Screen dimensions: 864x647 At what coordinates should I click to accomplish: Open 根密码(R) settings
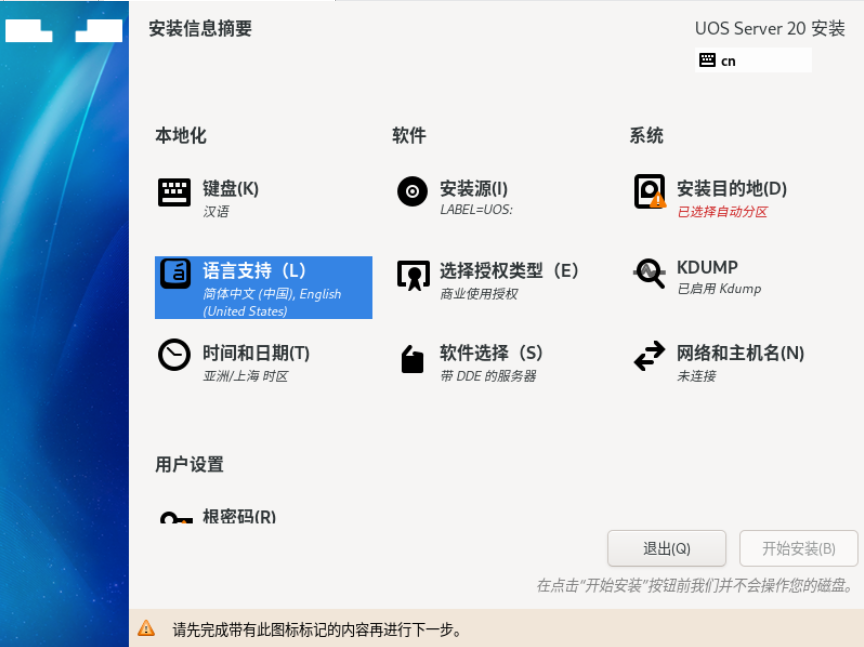239,517
